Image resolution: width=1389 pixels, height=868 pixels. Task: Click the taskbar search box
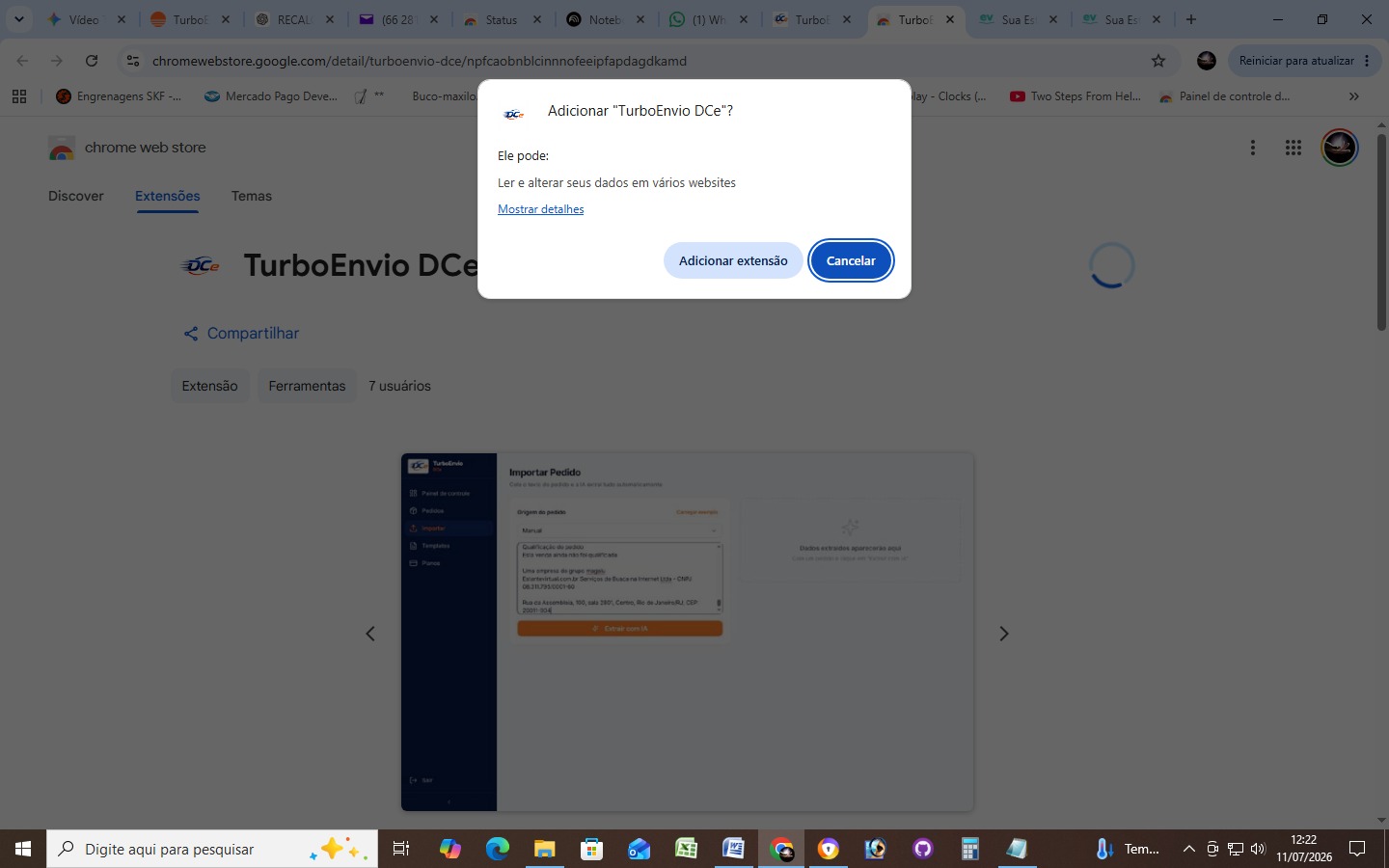click(212, 849)
